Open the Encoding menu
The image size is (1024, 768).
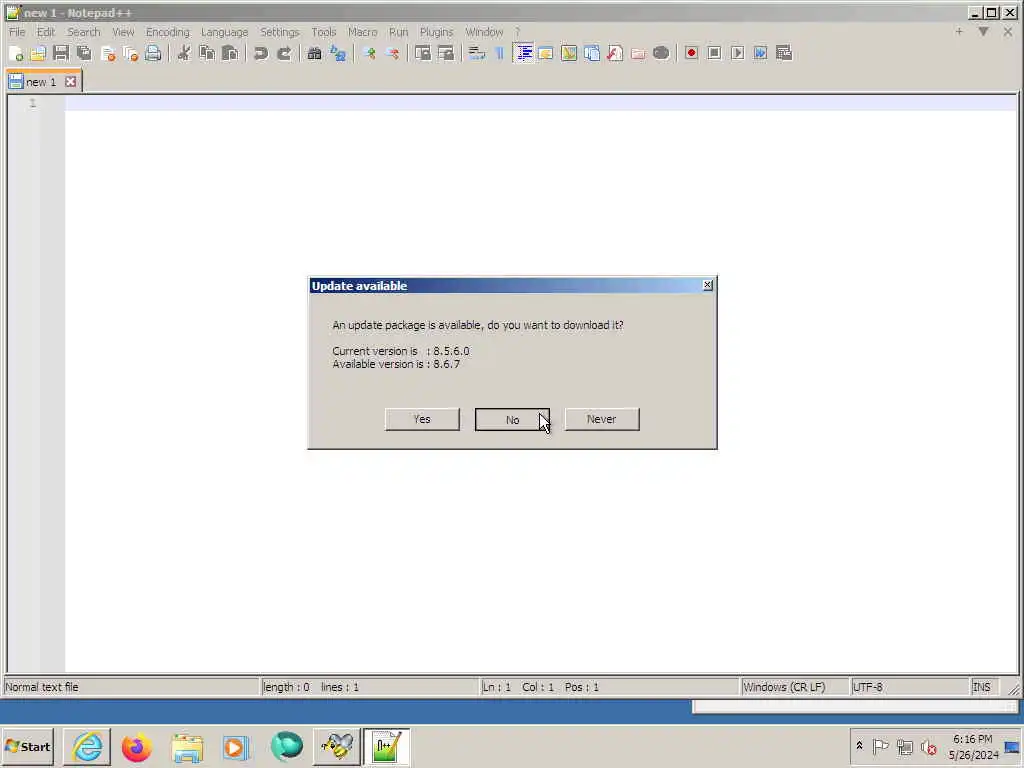167,32
